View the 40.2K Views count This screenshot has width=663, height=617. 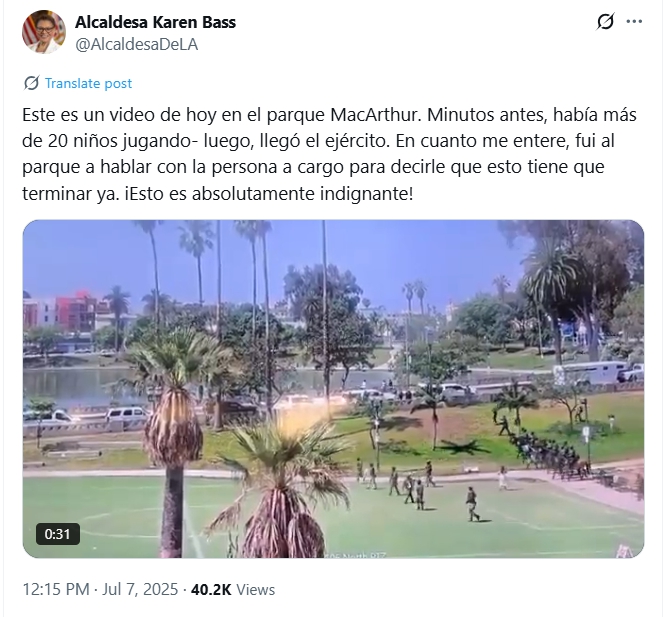coord(233,589)
